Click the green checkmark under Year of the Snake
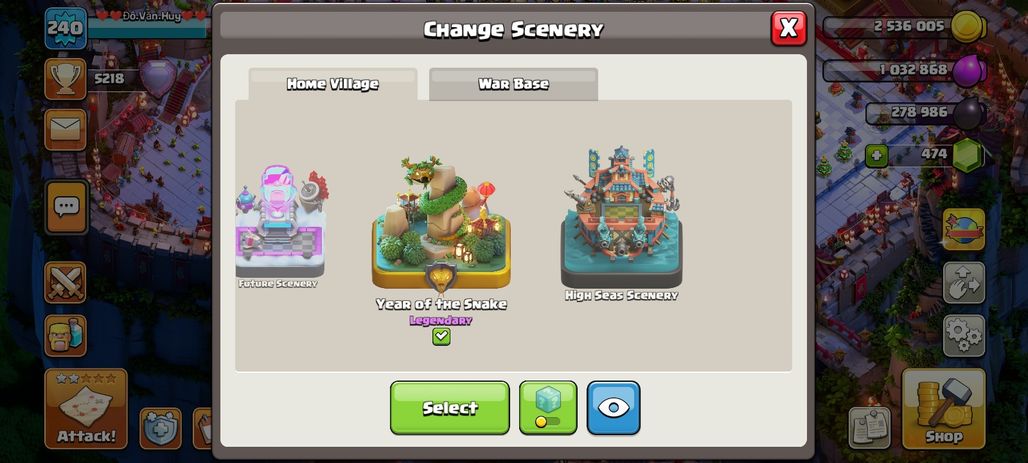The height and width of the screenshot is (463, 1028). 441,336
